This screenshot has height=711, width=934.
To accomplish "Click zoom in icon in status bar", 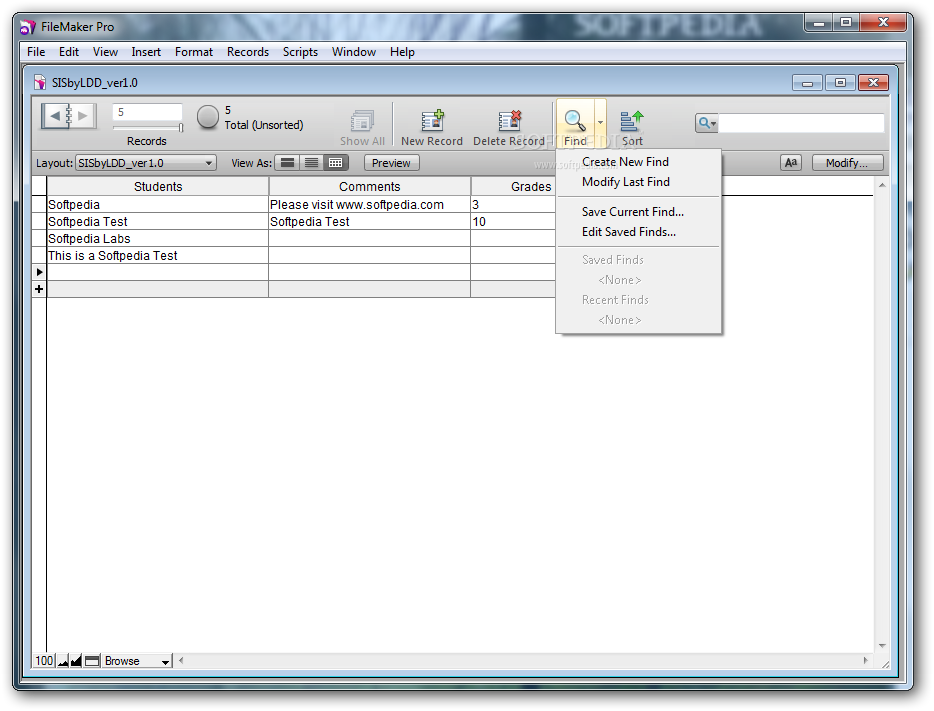I will pos(76,661).
